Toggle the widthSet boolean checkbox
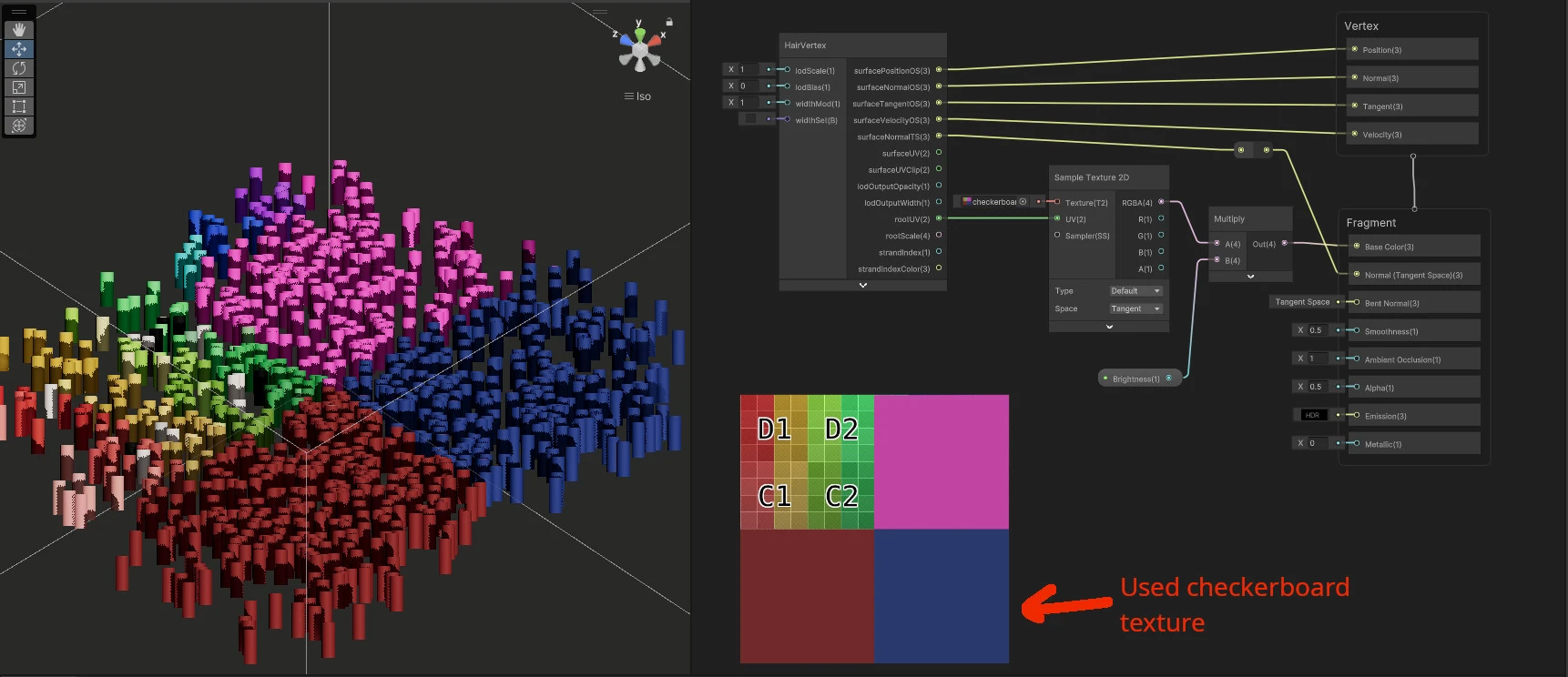1568x677 pixels. [x=750, y=119]
